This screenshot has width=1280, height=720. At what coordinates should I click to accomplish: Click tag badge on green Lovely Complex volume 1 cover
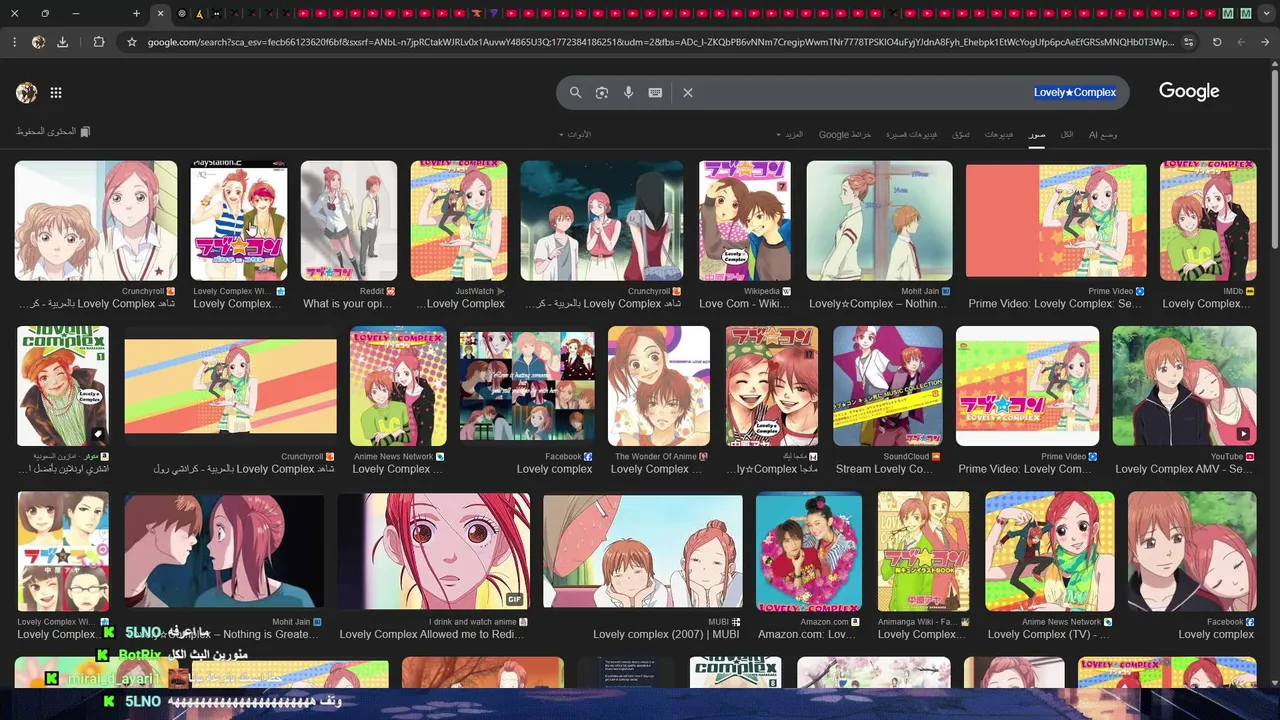[98, 434]
